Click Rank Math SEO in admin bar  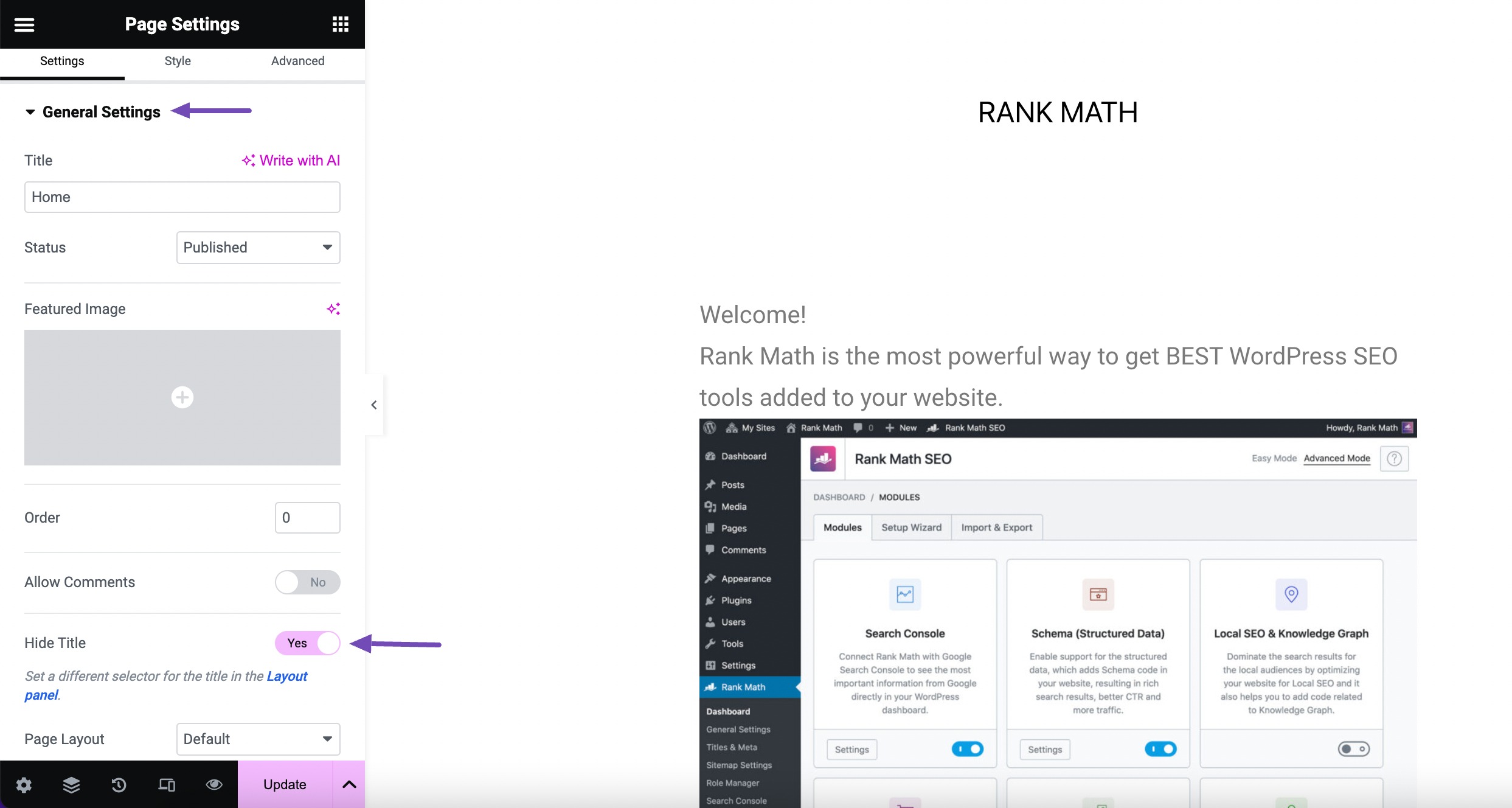click(966, 428)
